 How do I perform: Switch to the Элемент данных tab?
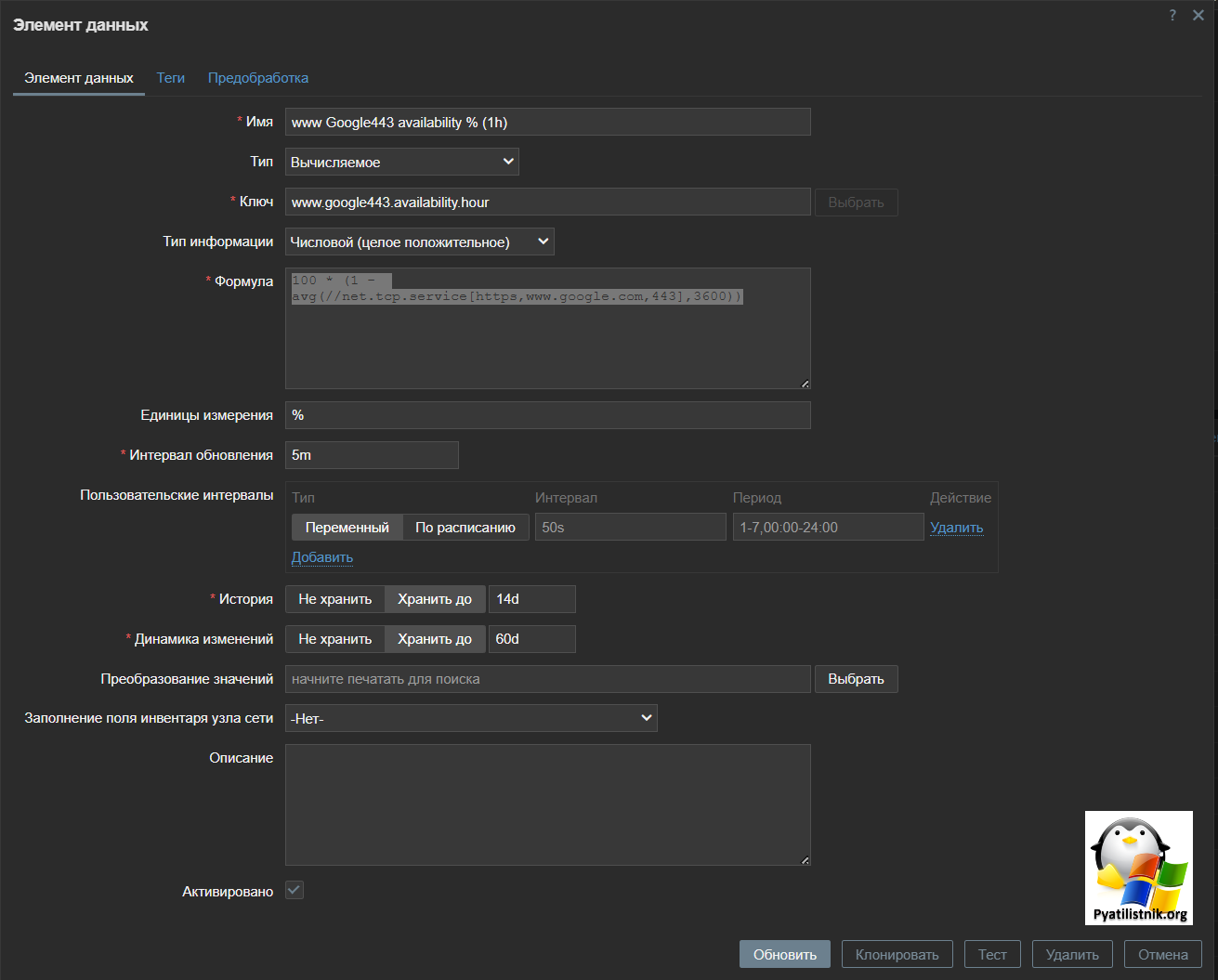click(79, 78)
